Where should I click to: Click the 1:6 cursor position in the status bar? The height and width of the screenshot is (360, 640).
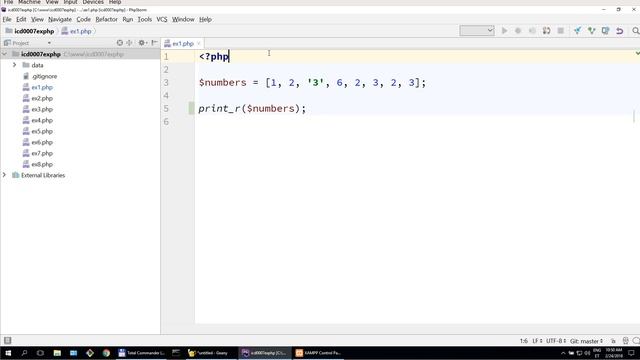point(524,341)
